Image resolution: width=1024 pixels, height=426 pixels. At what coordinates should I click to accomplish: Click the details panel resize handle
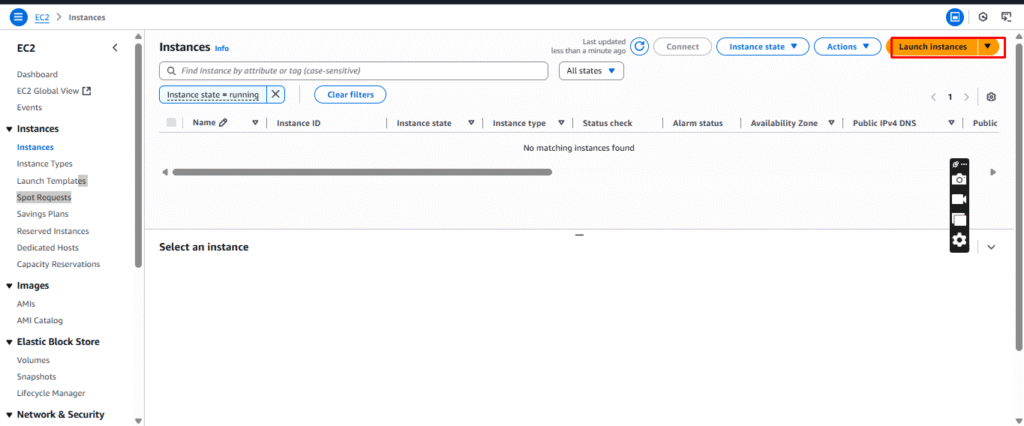579,235
